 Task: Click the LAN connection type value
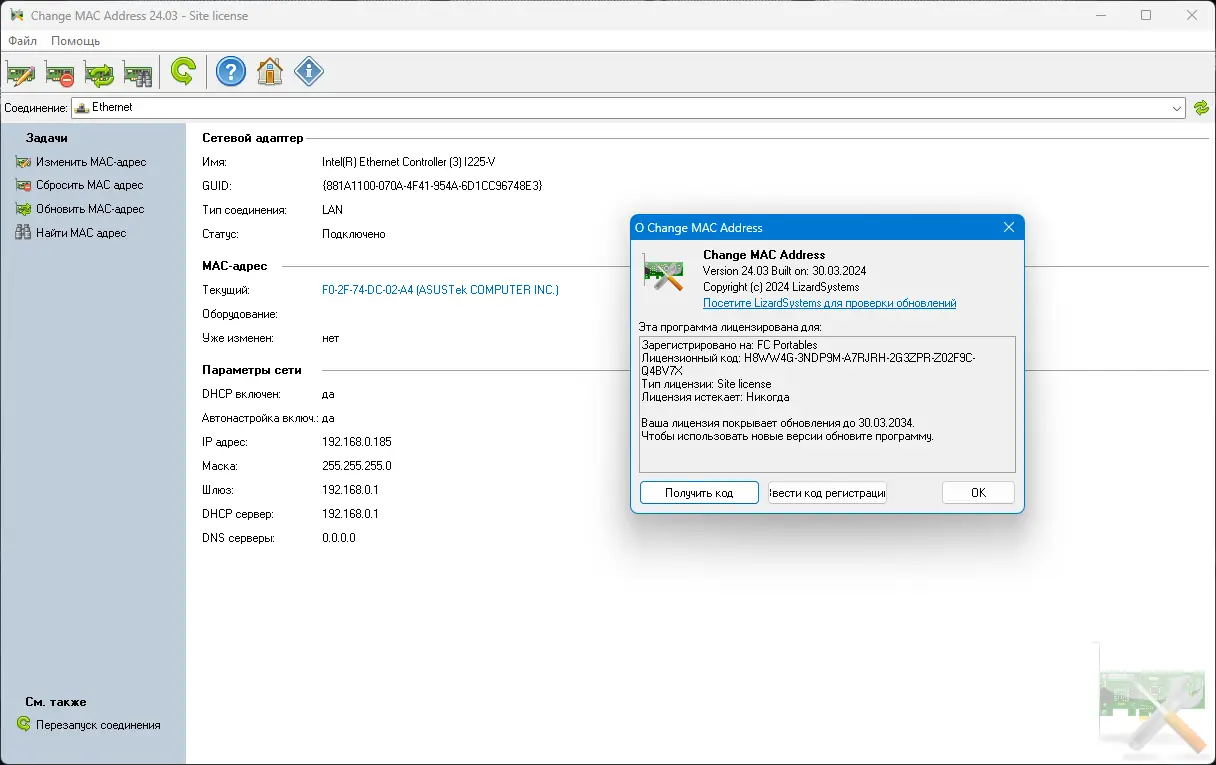coord(332,210)
